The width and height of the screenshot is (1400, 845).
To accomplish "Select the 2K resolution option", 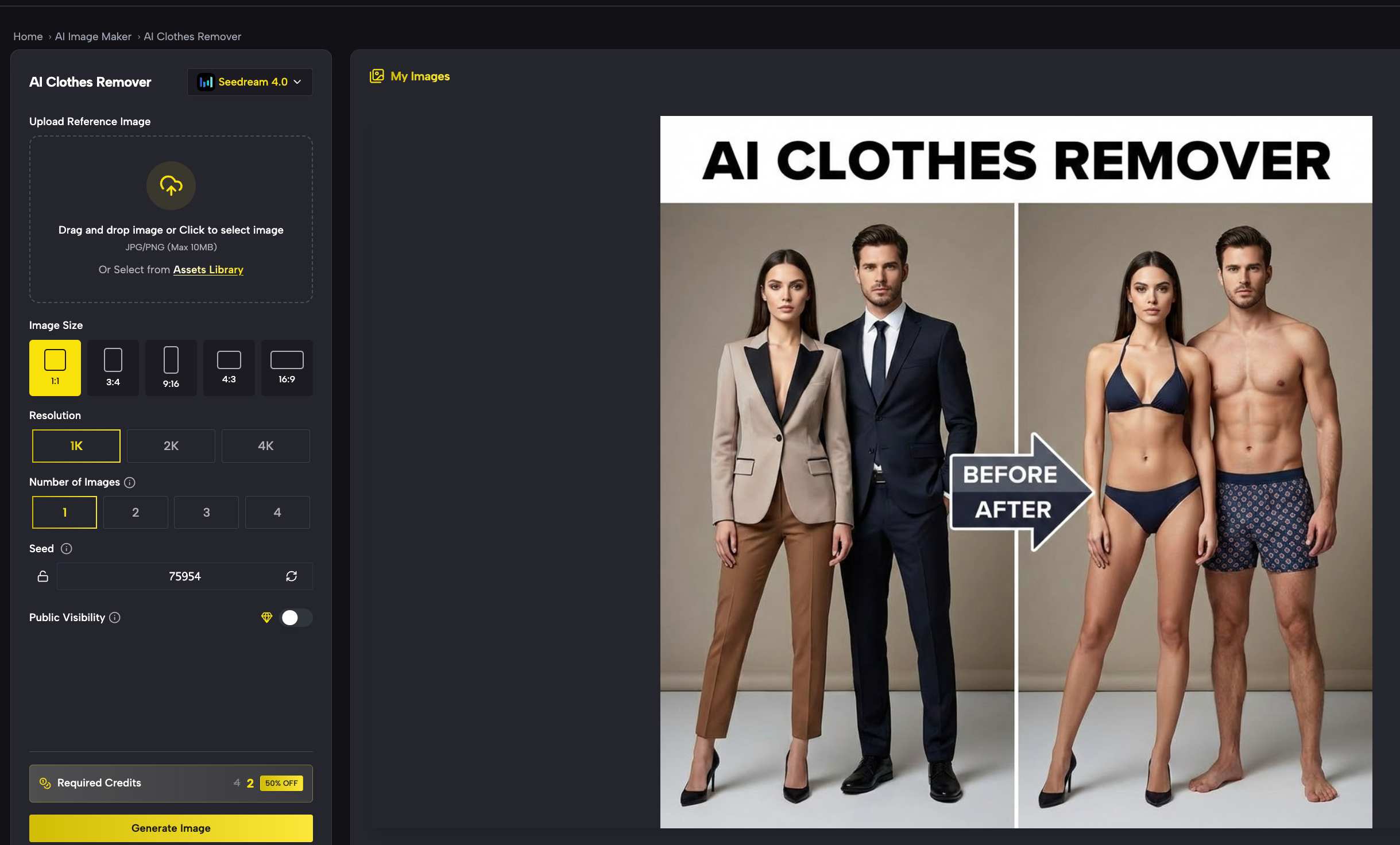I will [171, 445].
